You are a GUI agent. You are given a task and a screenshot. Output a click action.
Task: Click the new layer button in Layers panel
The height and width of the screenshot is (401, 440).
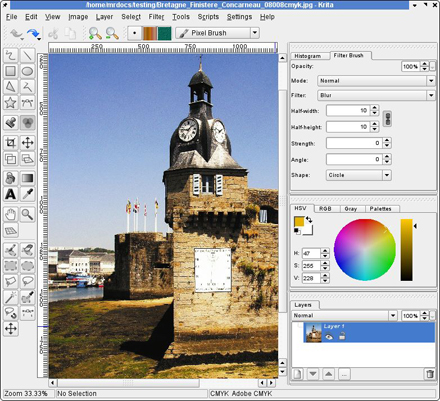point(297,374)
